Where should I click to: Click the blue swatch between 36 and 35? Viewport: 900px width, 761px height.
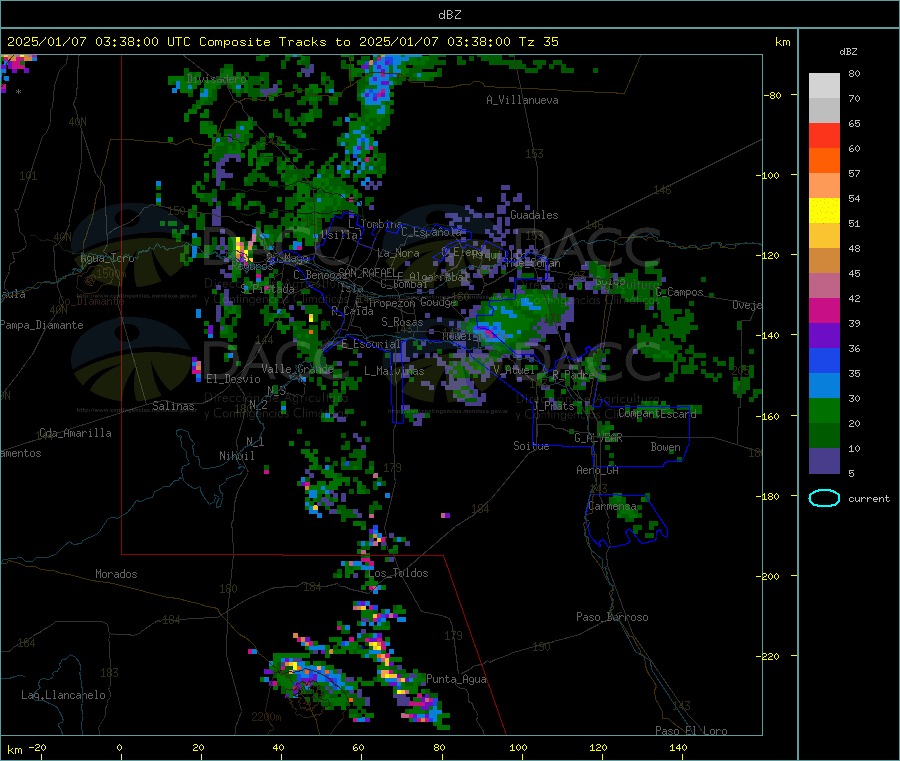tap(824, 360)
